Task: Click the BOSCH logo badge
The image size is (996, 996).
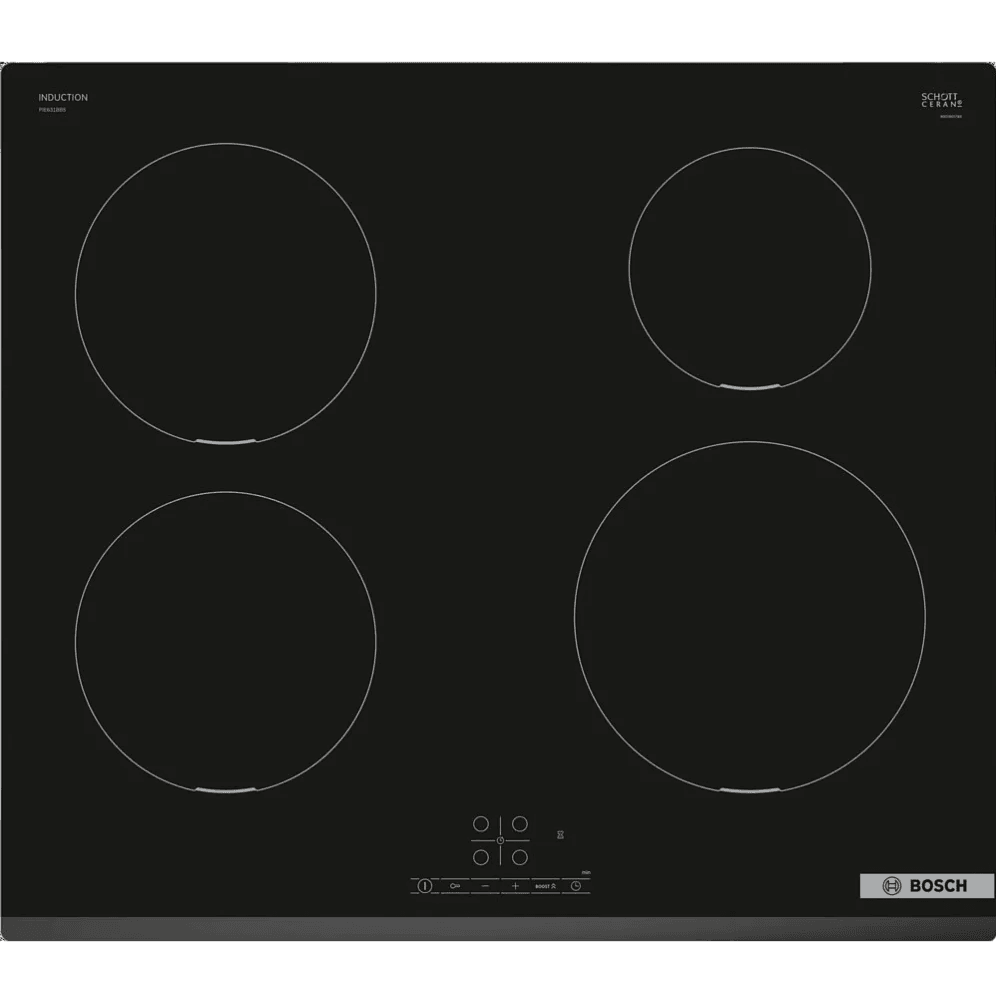Action: coord(927,885)
